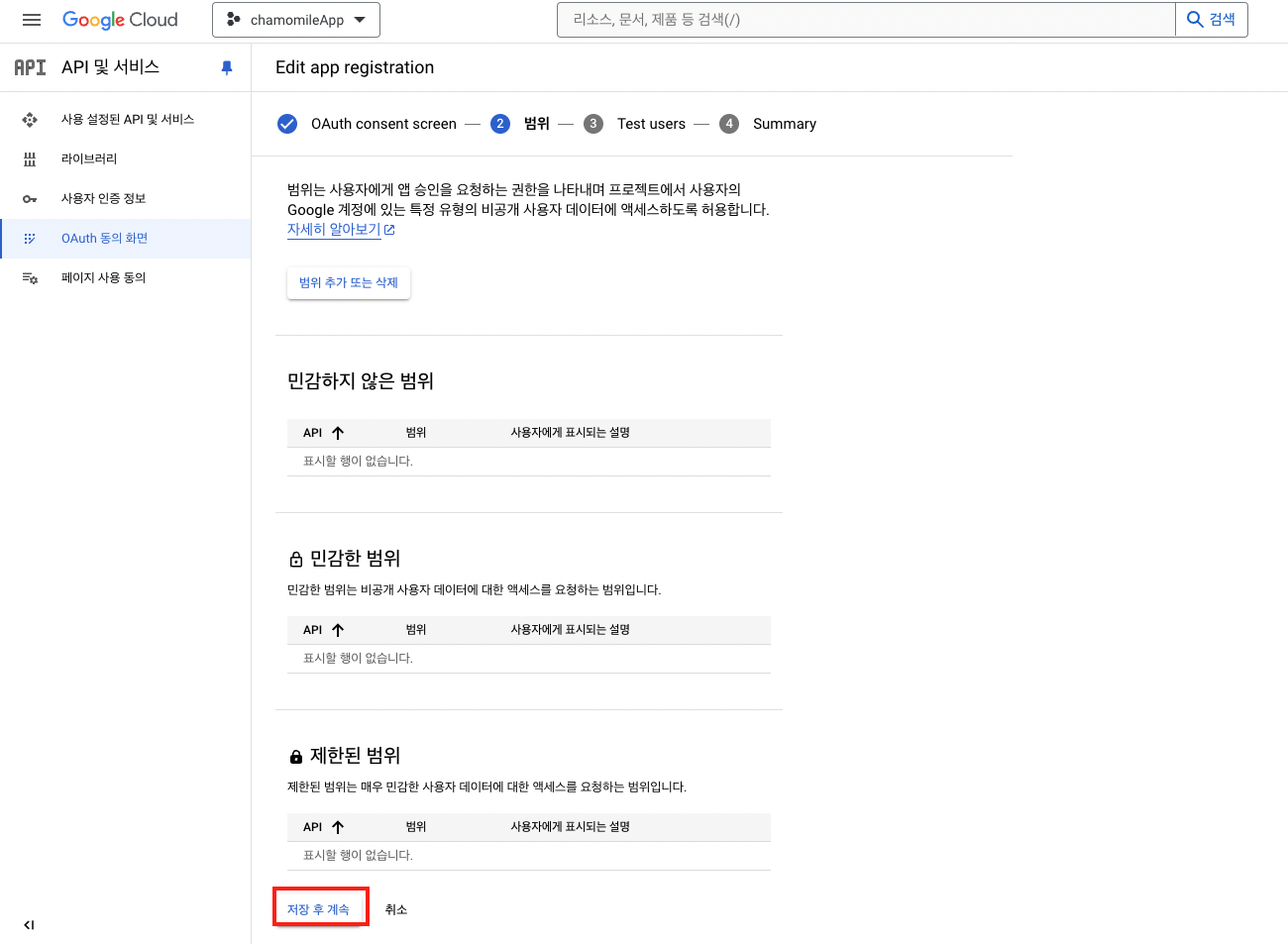Jump to Test users step

click(650, 124)
